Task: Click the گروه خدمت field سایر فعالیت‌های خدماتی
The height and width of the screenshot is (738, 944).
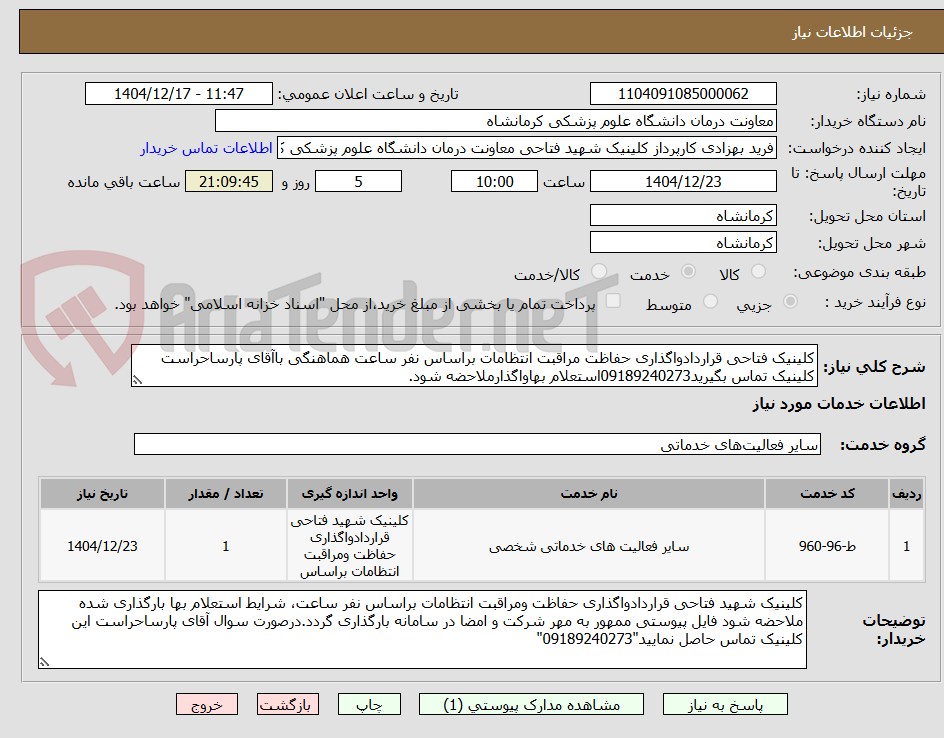Action: pyautogui.click(x=477, y=444)
